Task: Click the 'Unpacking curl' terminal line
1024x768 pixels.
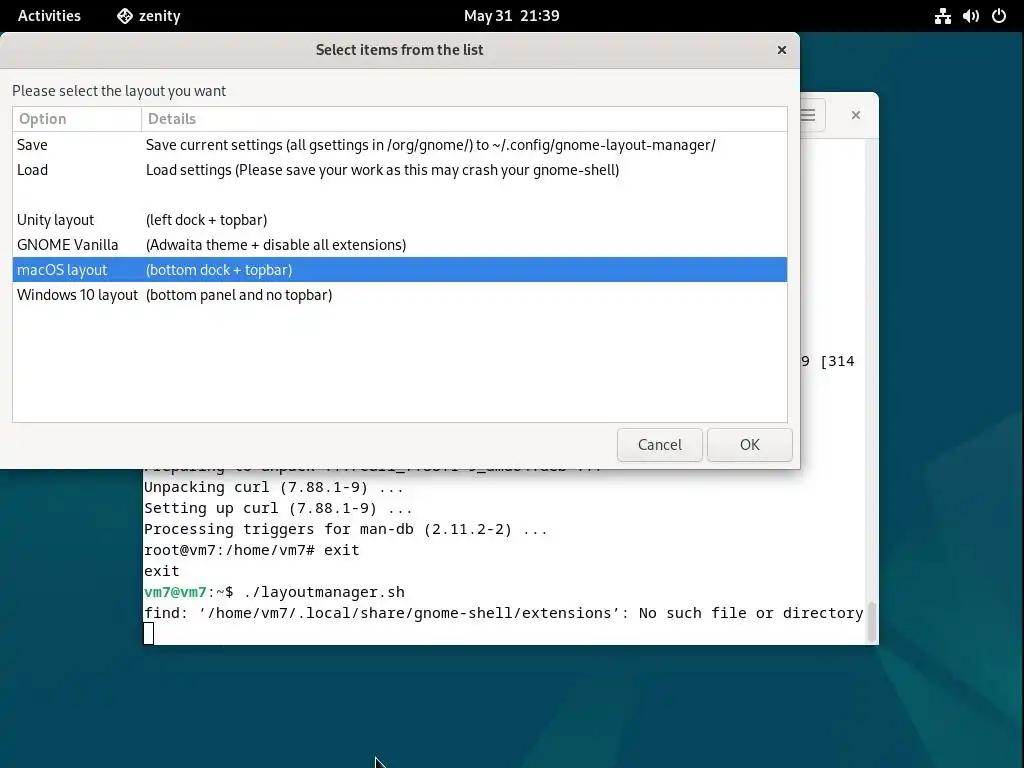Action: [274, 487]
